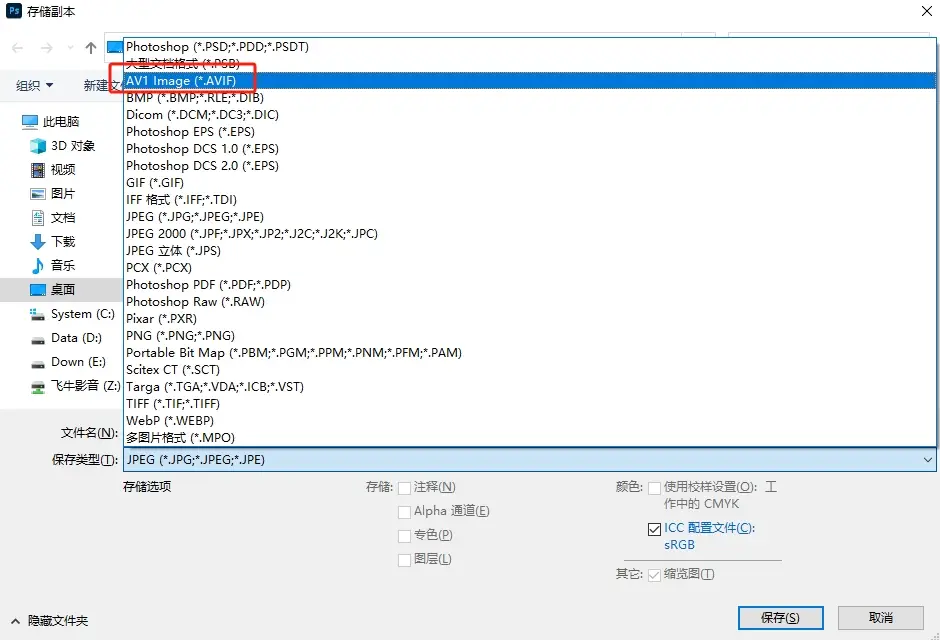Select TIFF (*.TIF;*.TIFF) format
Screen dimensions: 940x640
pos(530,403)
